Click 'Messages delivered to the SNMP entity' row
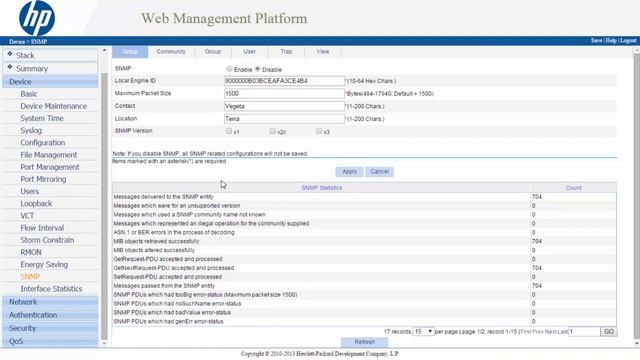 coord(364,197)
